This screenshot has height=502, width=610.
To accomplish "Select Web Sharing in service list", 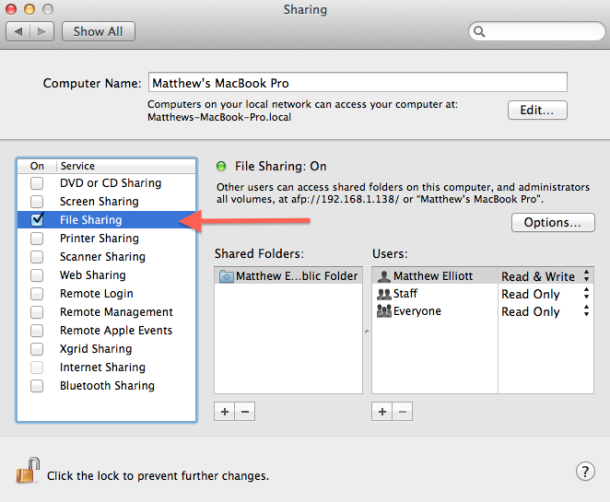I will (x=92, y=275).
